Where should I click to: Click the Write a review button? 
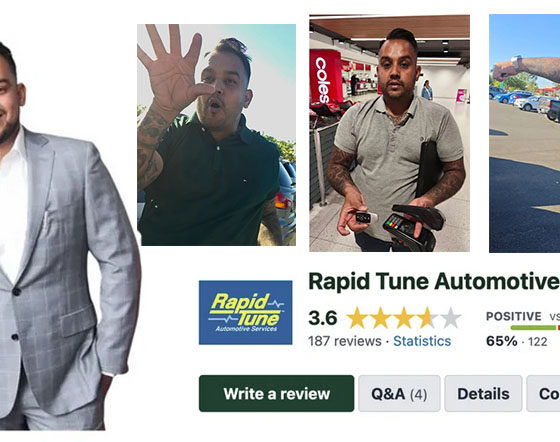(276, 393)
